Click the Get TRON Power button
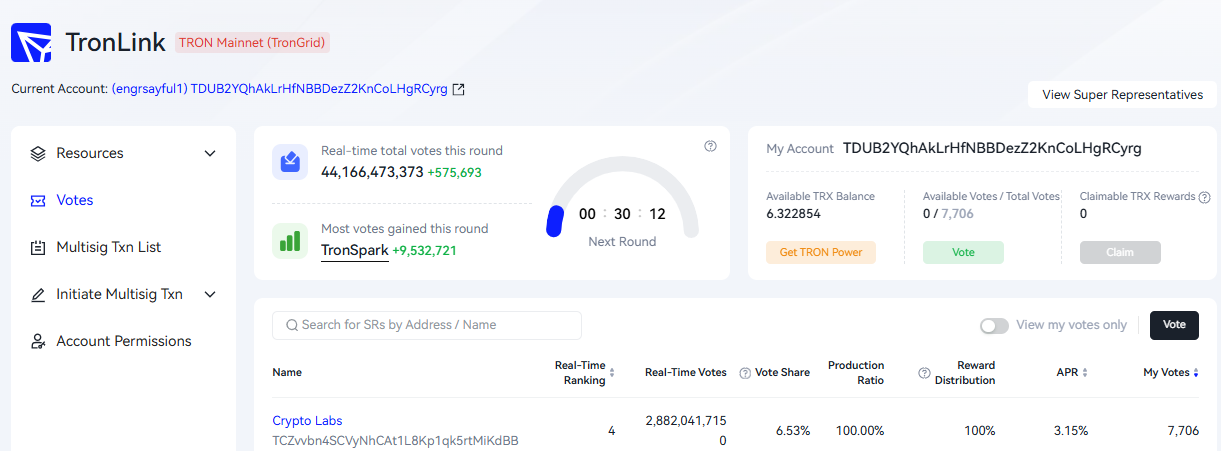 coord(821,252)
